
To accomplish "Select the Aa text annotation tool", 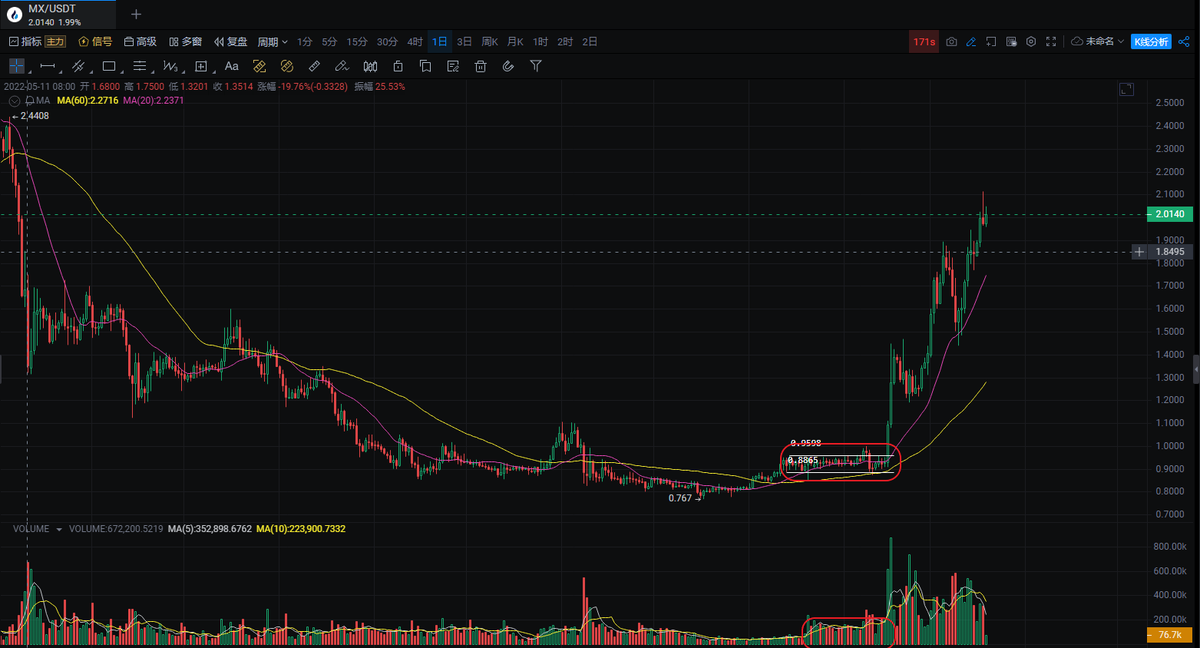I will [x=231, y=66].
